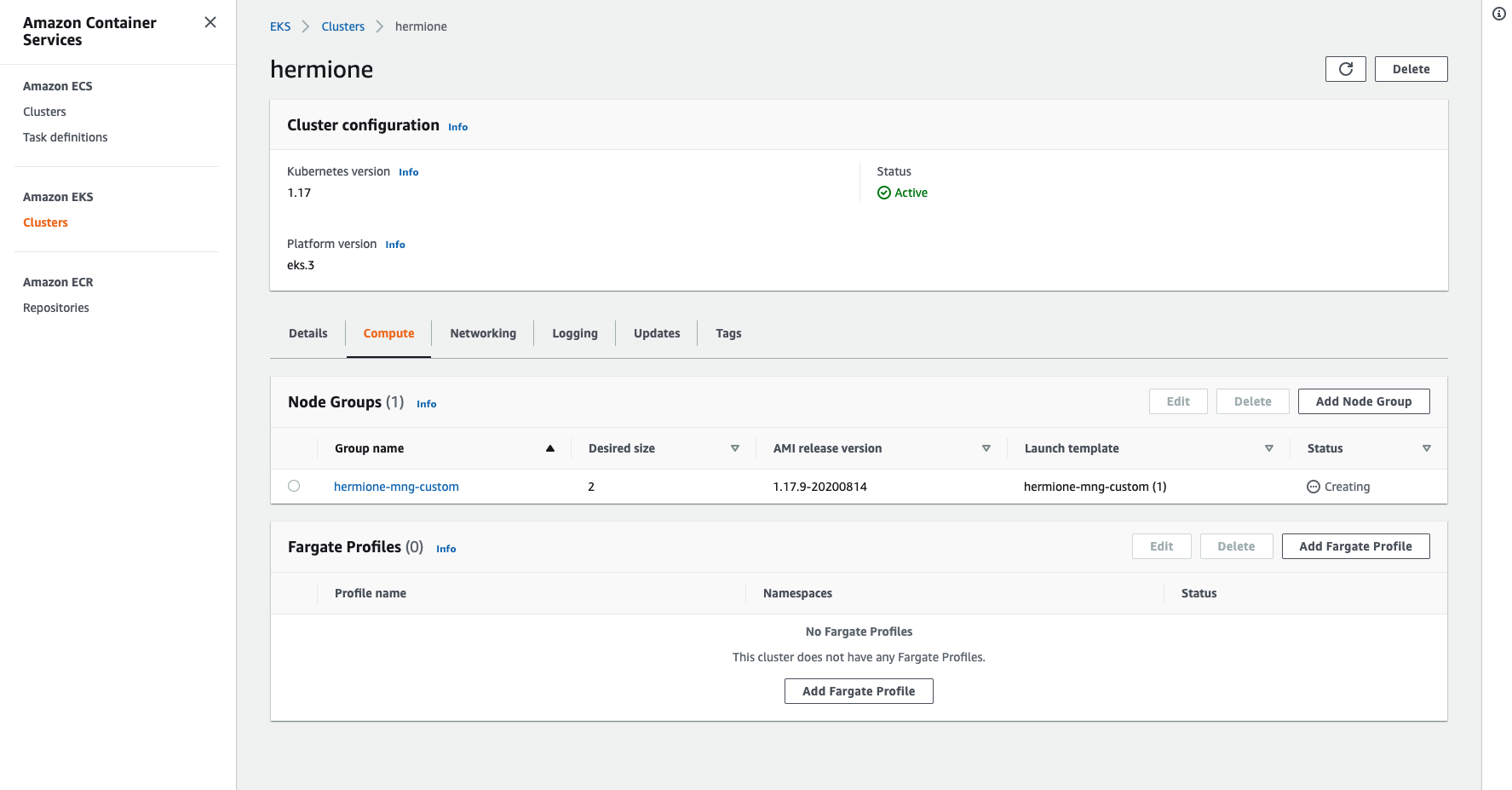Click the Active status text
The width and height of the screenshot is (1512, 790).
tap(911, 193)
